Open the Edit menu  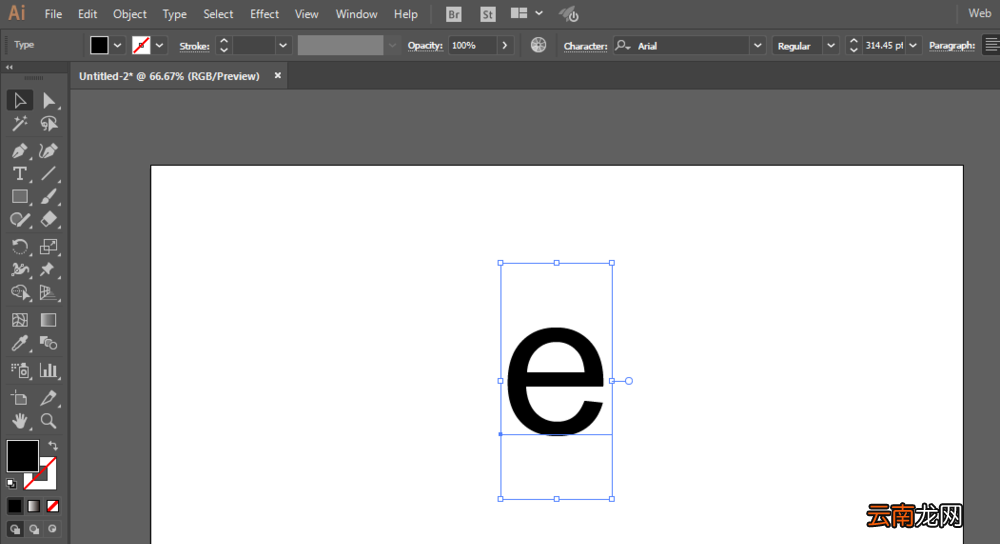tap(87, 14)
